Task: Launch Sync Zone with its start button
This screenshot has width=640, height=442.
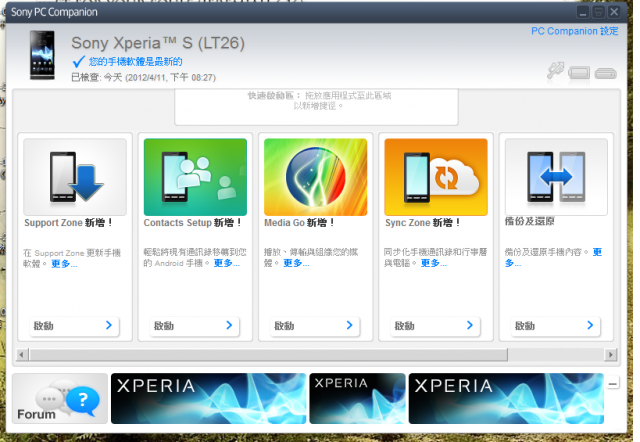Action: [435, 326]
